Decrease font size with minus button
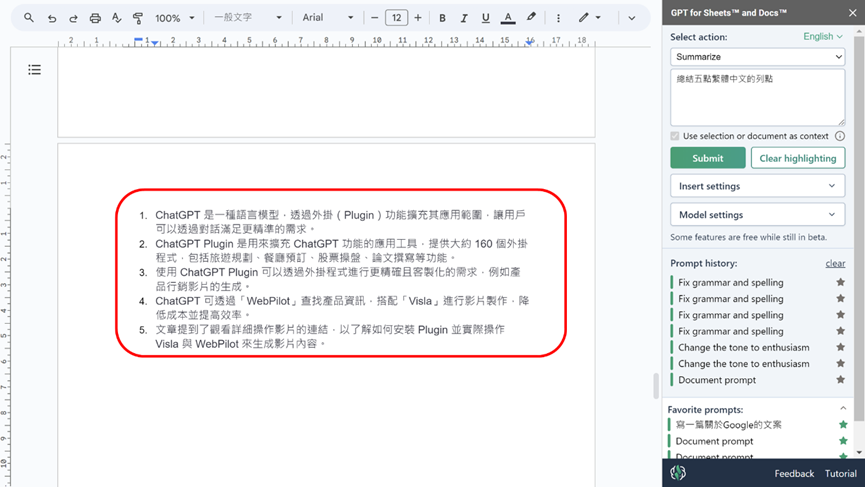This screenshot has height=487, width=865. click(375, 18)
